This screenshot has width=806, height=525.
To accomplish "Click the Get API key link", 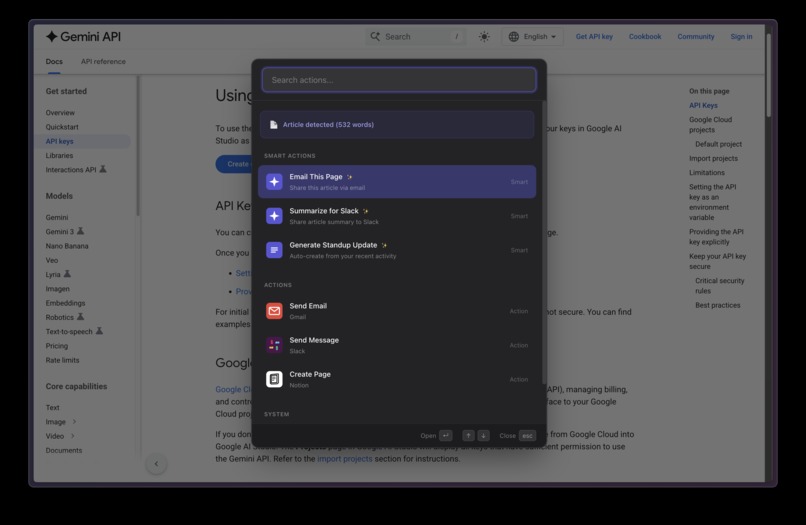I will pyautogui.click(x=594, y=37).
